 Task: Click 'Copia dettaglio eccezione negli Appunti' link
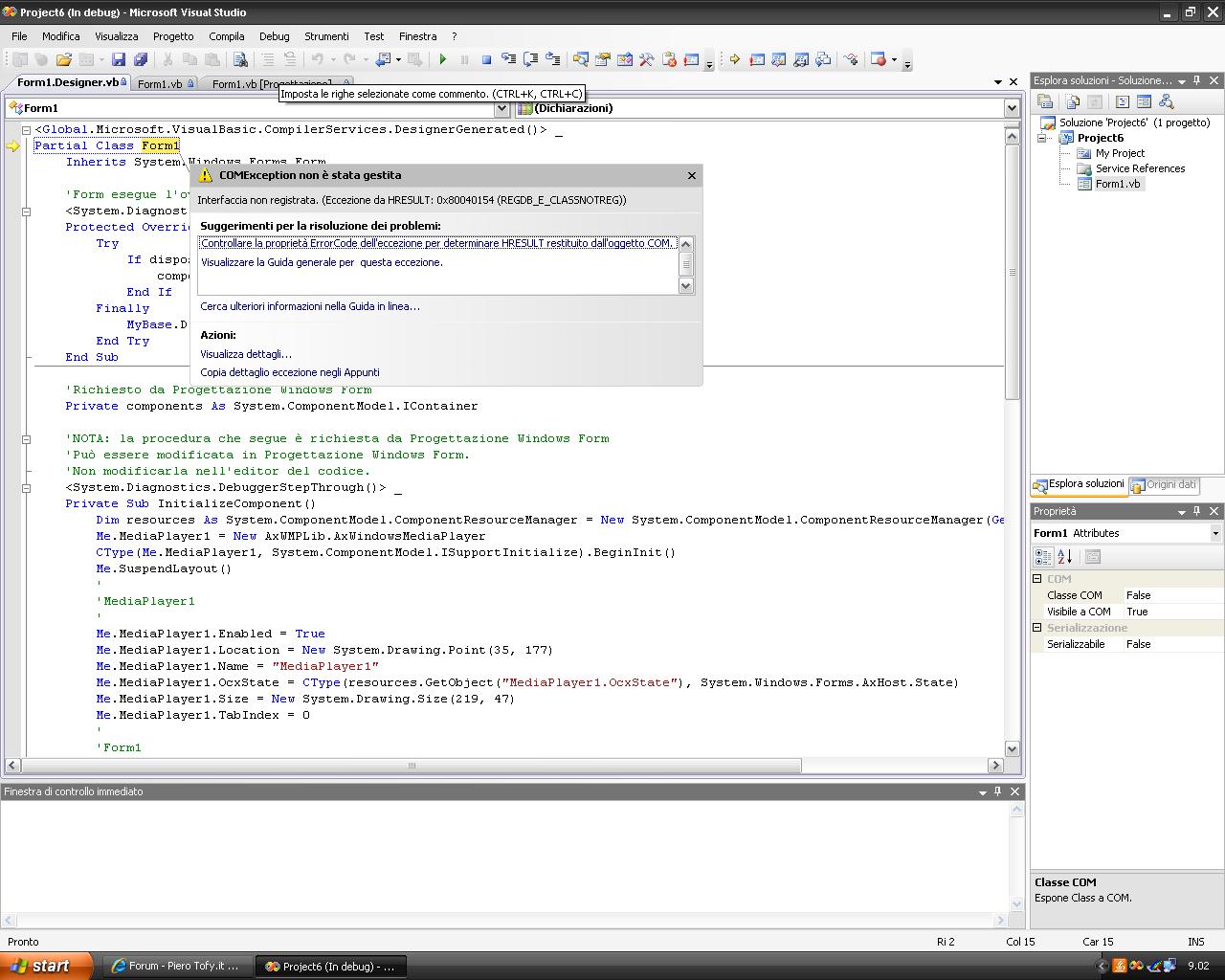pos(290,372)
